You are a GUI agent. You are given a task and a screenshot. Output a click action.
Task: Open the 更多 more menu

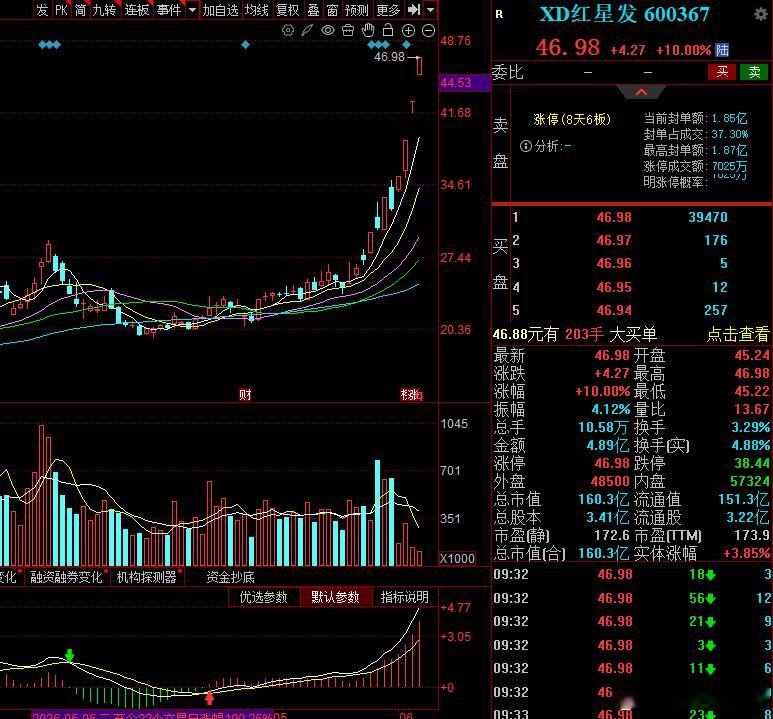pyautogui.click(x=388, y=10)
